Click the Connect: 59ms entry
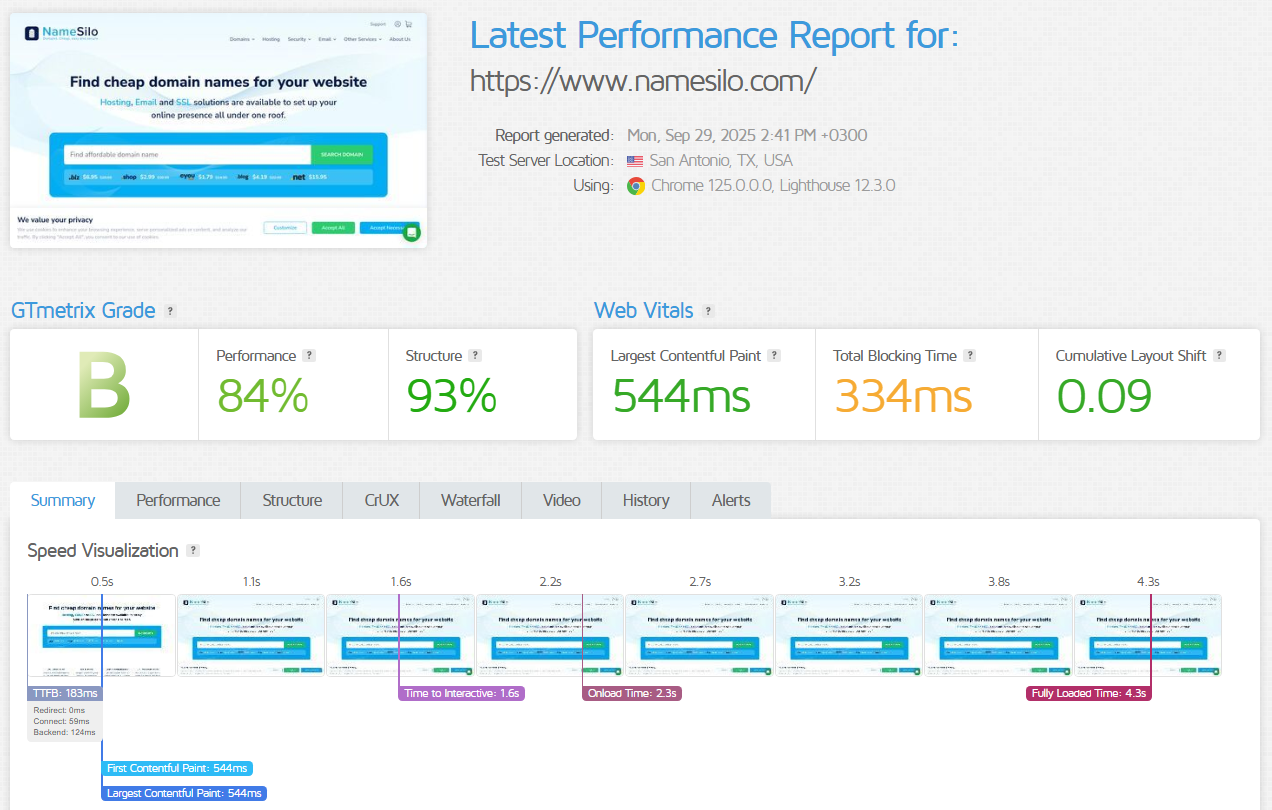 point(61,721)
